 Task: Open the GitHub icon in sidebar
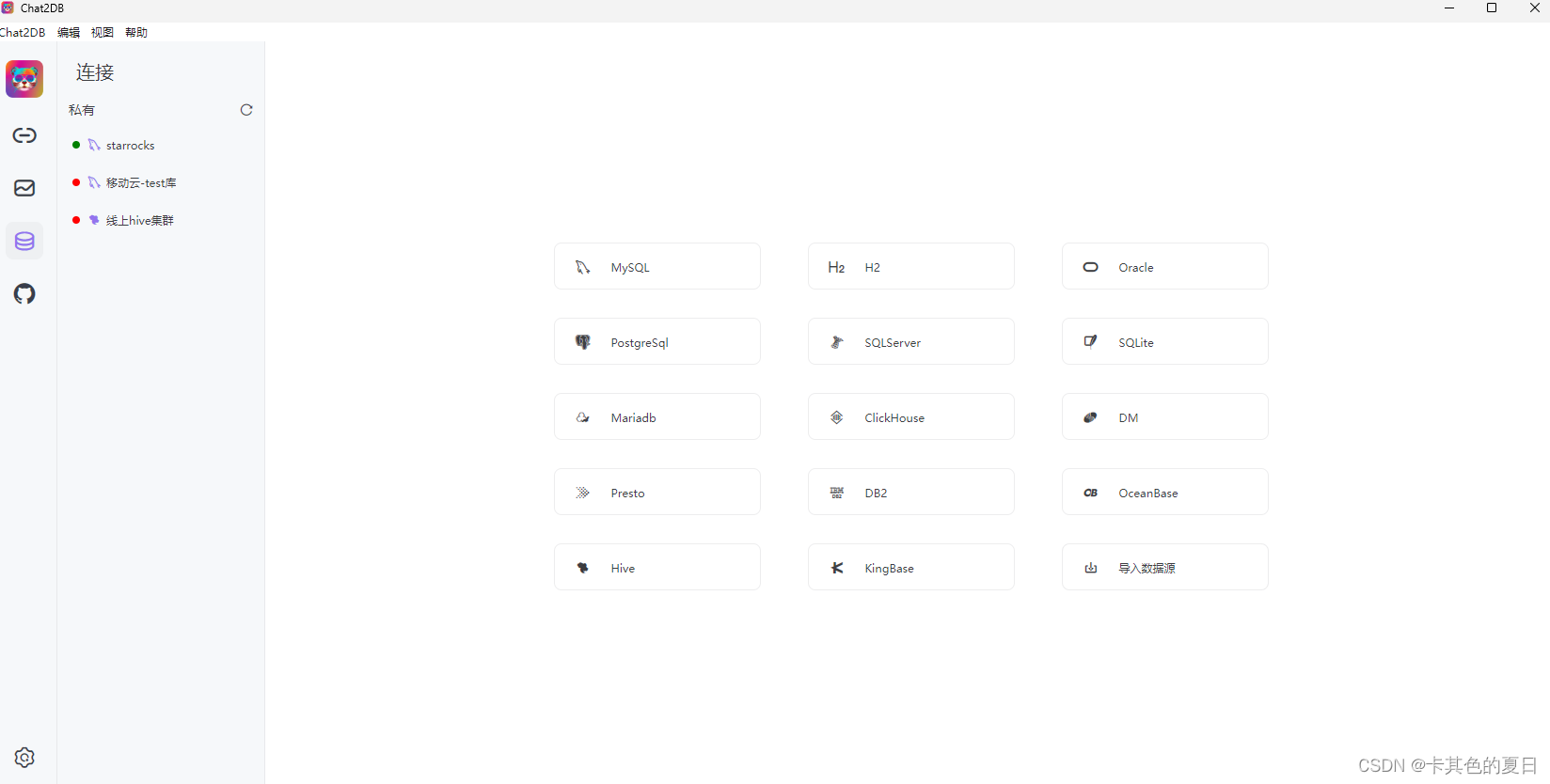click(24, 293)
